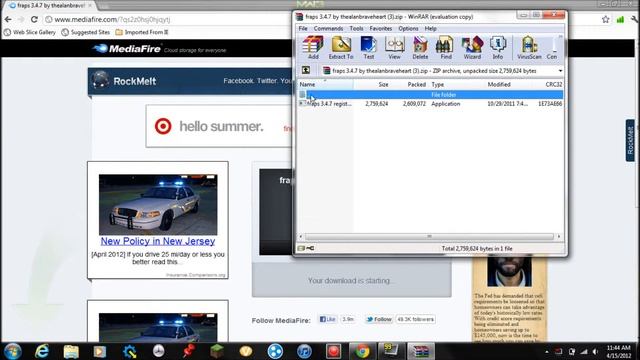Open the Find tool with binoculars
This screenshot has height=360, width=640.
click(445, 47)
